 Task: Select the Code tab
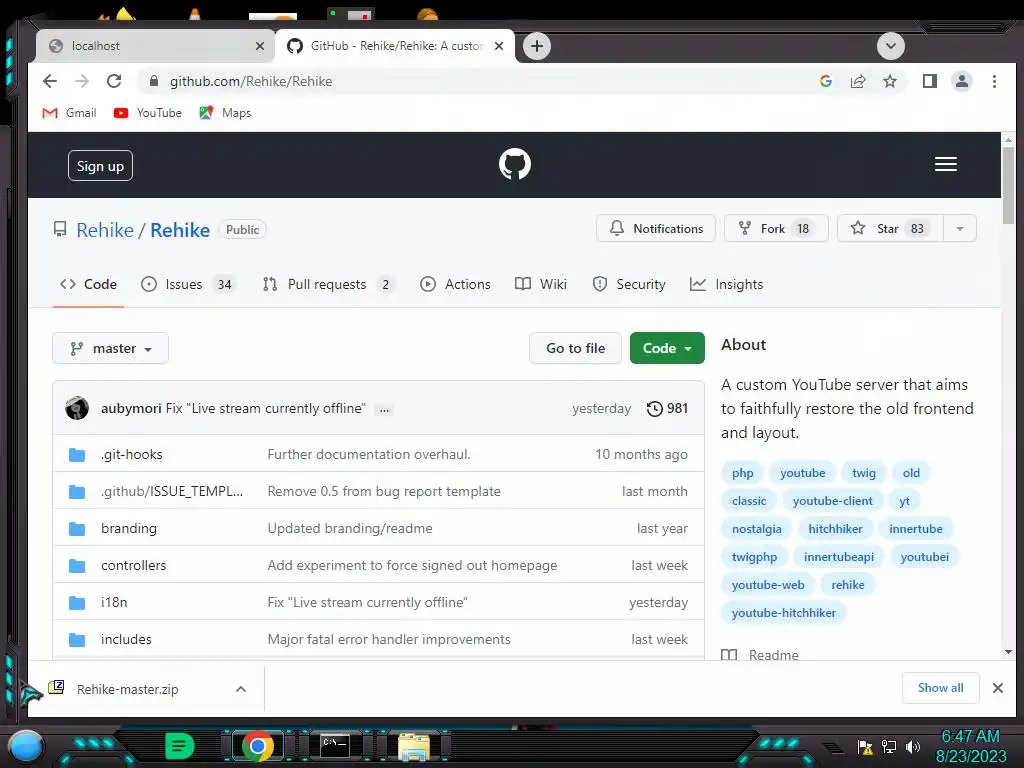pos(88,284)
